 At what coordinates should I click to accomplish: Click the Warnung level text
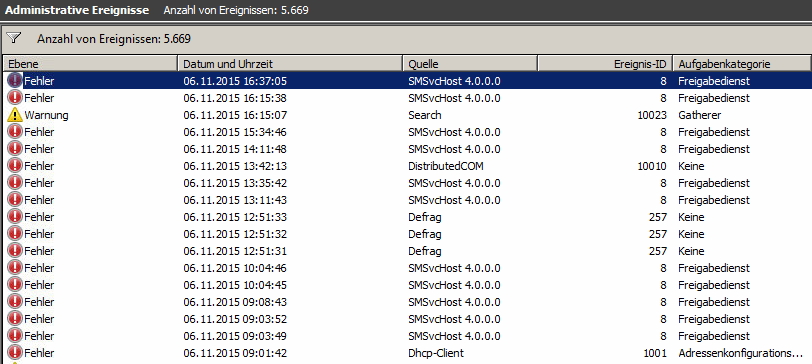click(46, 115)
